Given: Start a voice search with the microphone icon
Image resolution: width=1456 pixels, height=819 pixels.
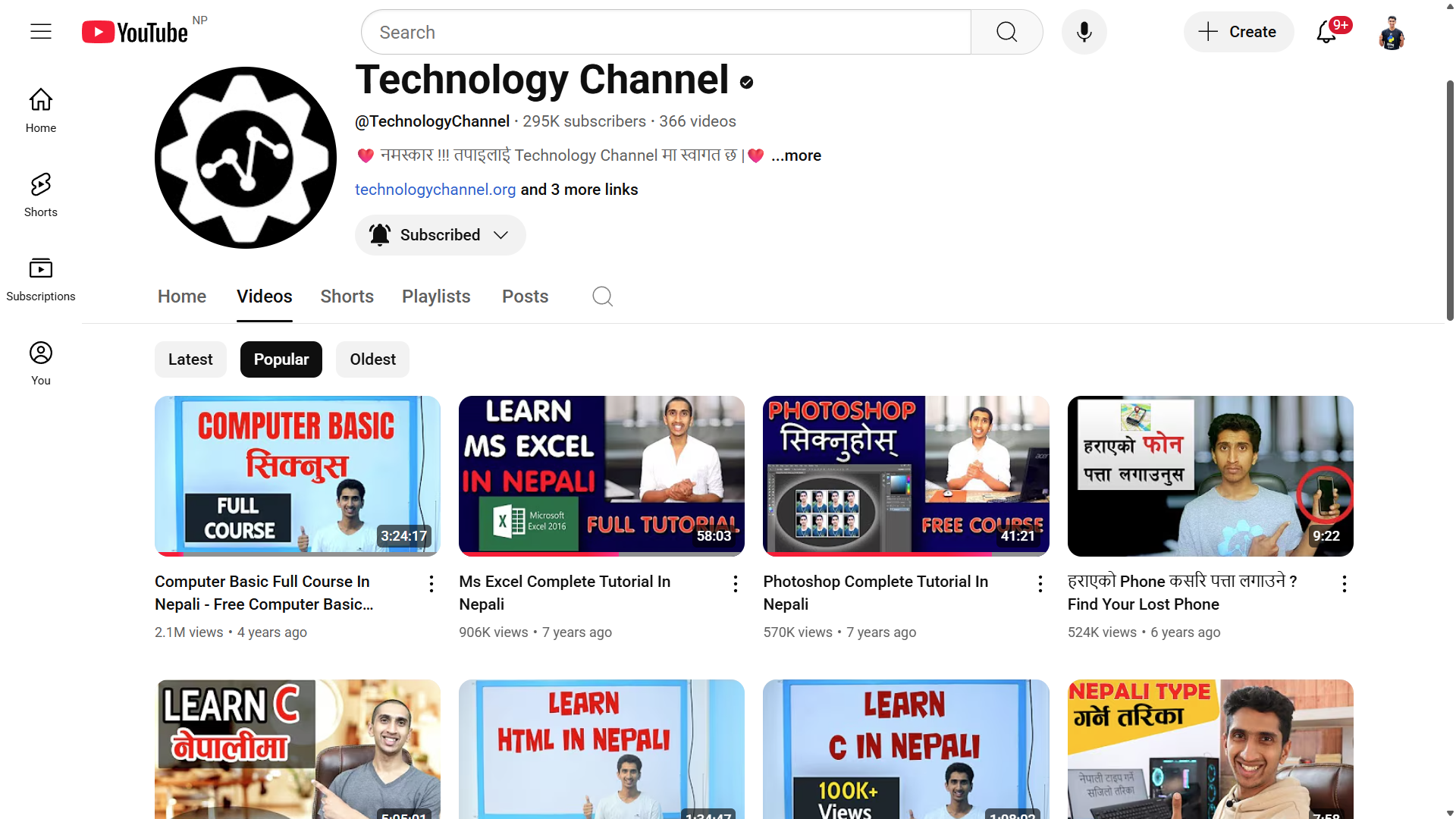Looking at the screenshot, I should [x=1084, y=31].
